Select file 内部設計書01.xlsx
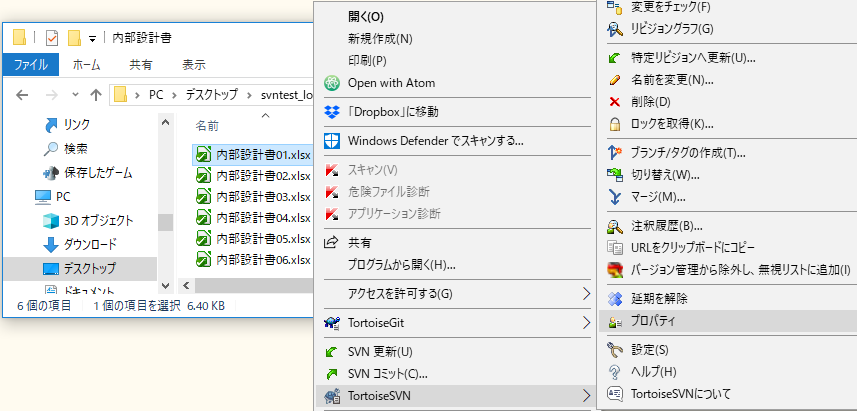Viewport: 857px width, 411px height. pos(253,155)
